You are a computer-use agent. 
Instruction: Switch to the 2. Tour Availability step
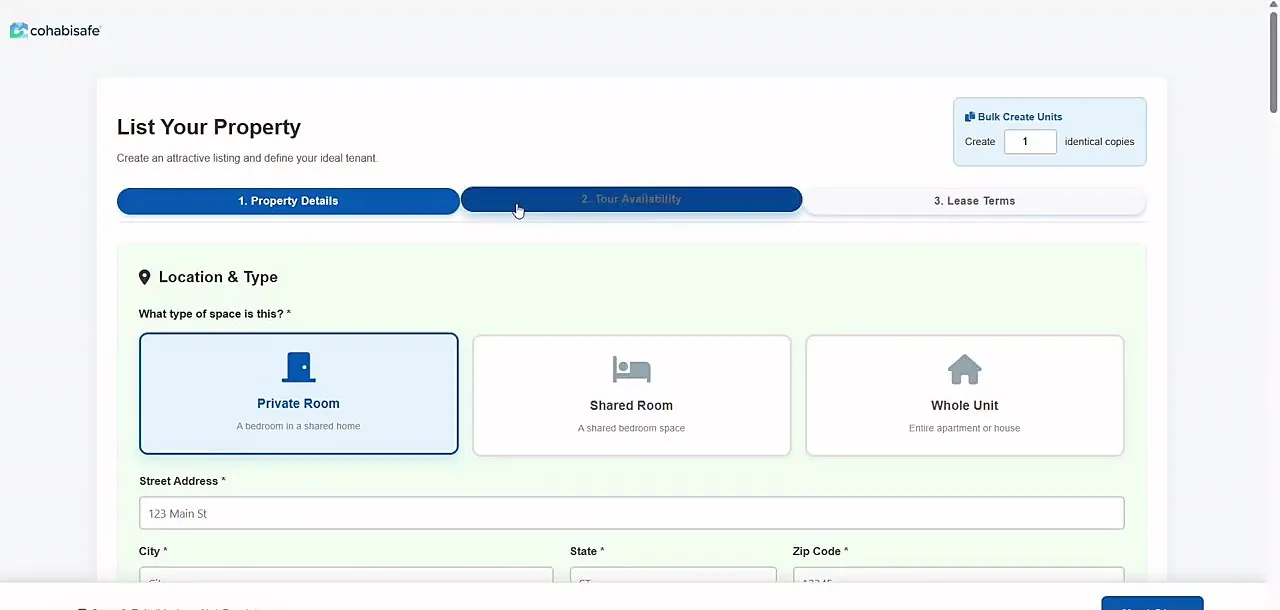(631, 199)
